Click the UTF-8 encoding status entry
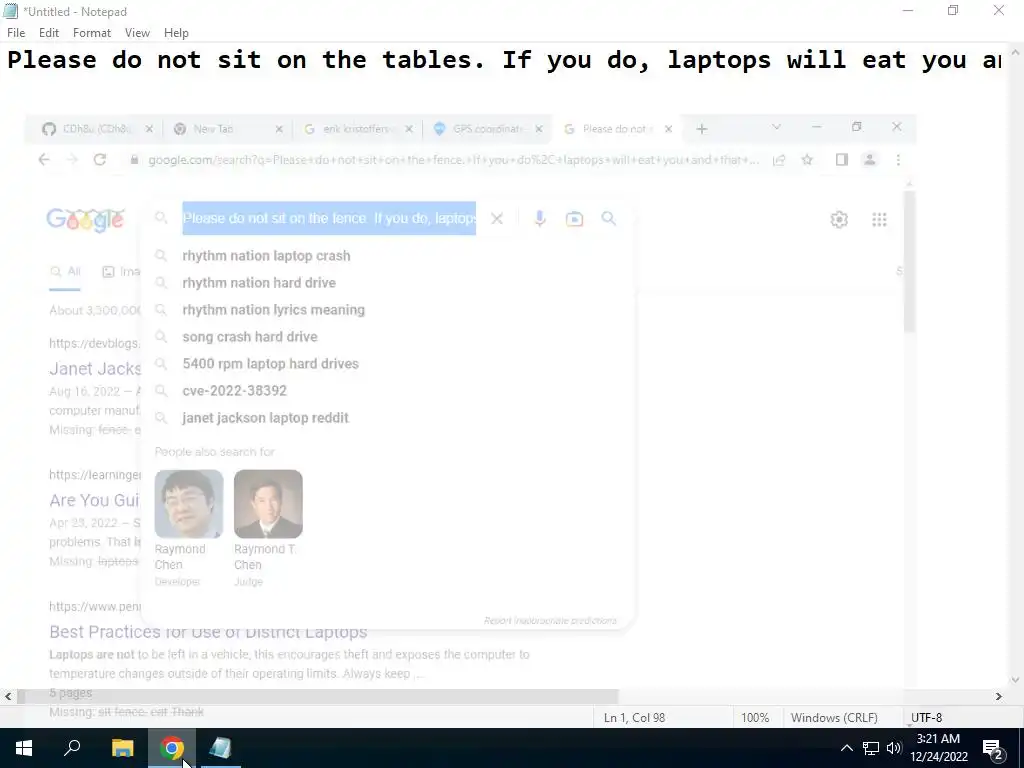The width and height of the screenshot is (1024, 768). (926, 718)
